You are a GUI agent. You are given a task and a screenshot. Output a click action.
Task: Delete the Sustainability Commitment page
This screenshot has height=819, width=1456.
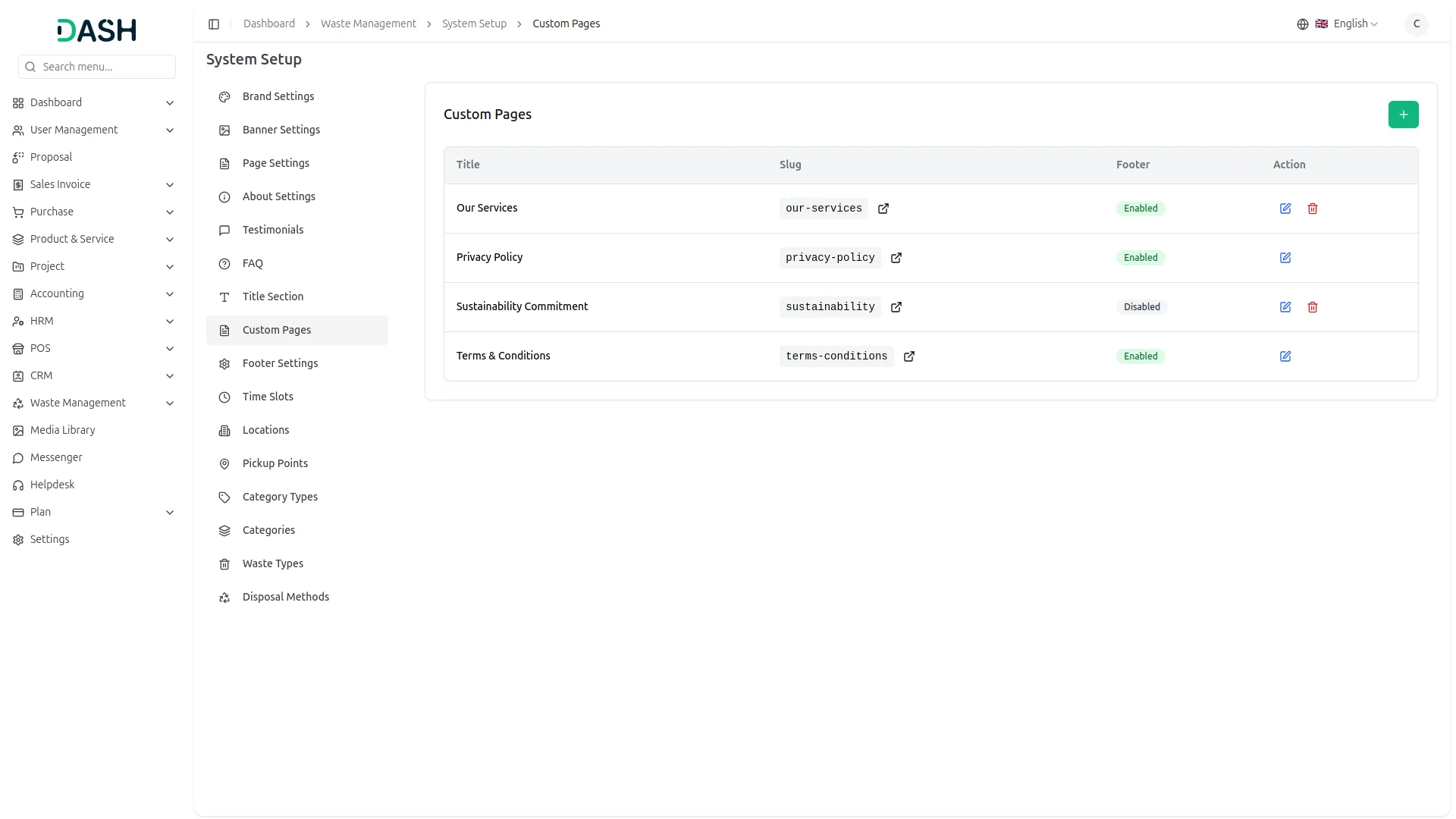(1313, 307)
